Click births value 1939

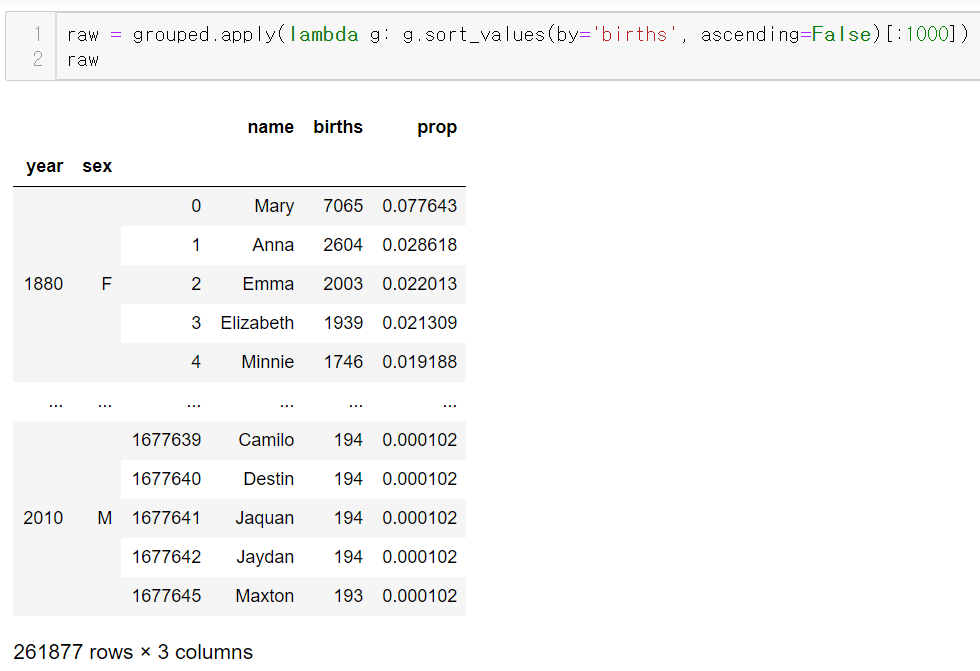pyautogui.click(x=343, y=323)
